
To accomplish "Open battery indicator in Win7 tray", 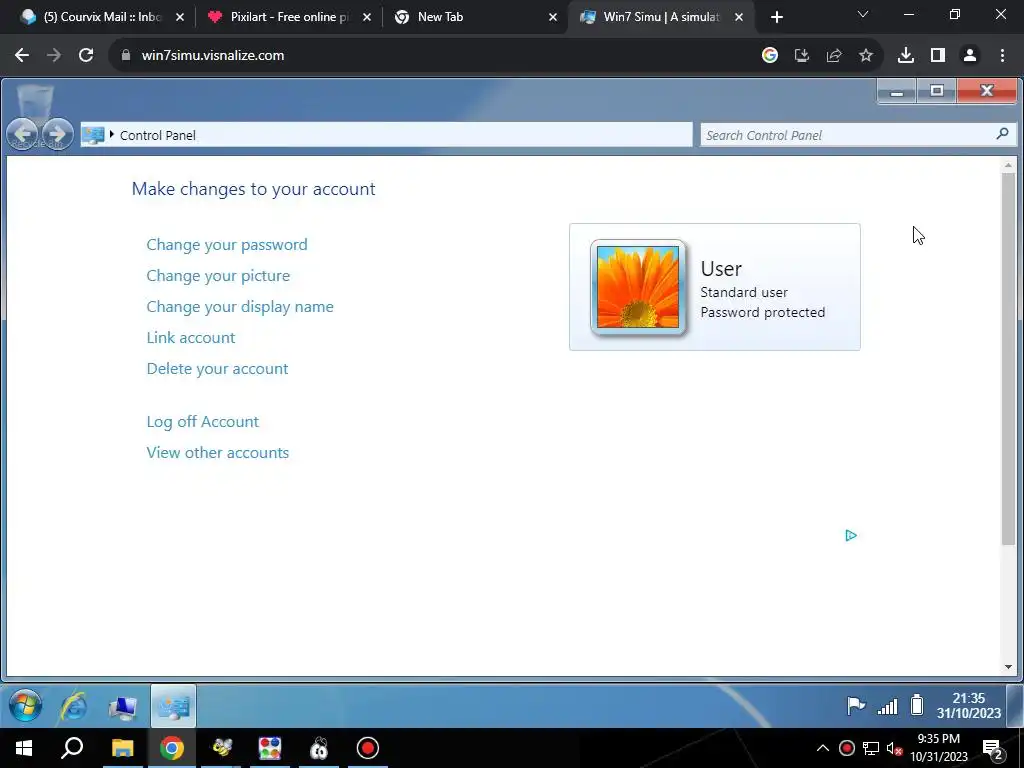I will (x=917, y=705).
